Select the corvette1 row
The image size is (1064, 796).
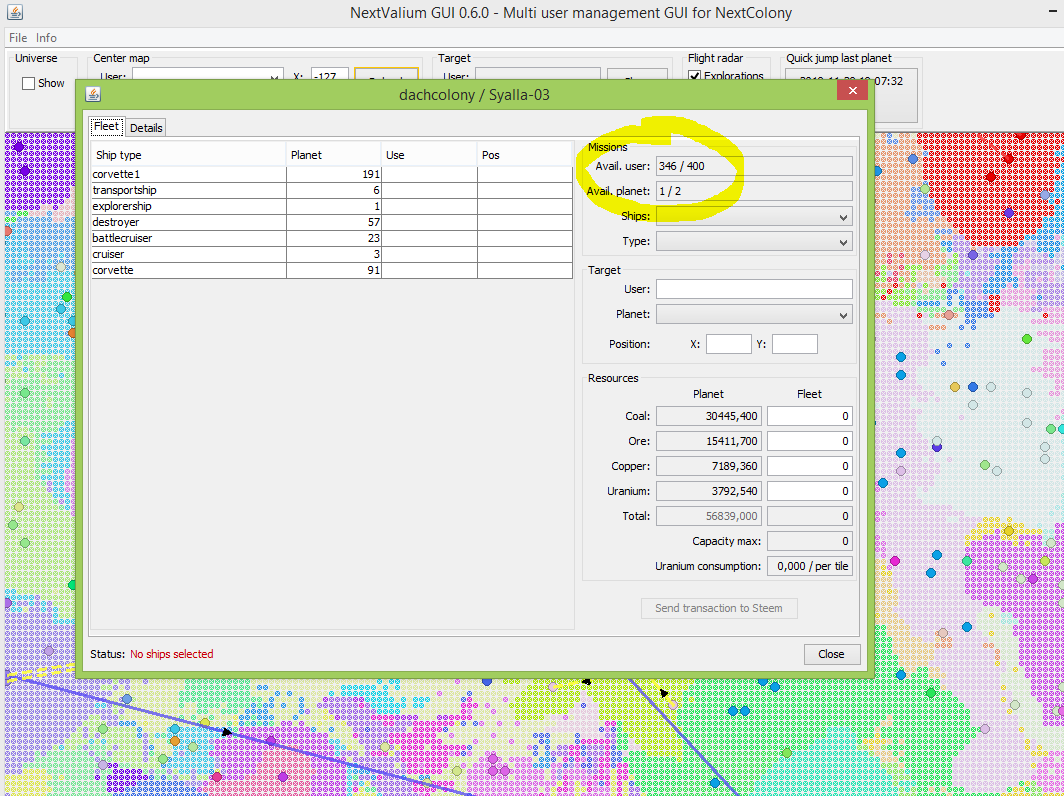tap(332, 174)
